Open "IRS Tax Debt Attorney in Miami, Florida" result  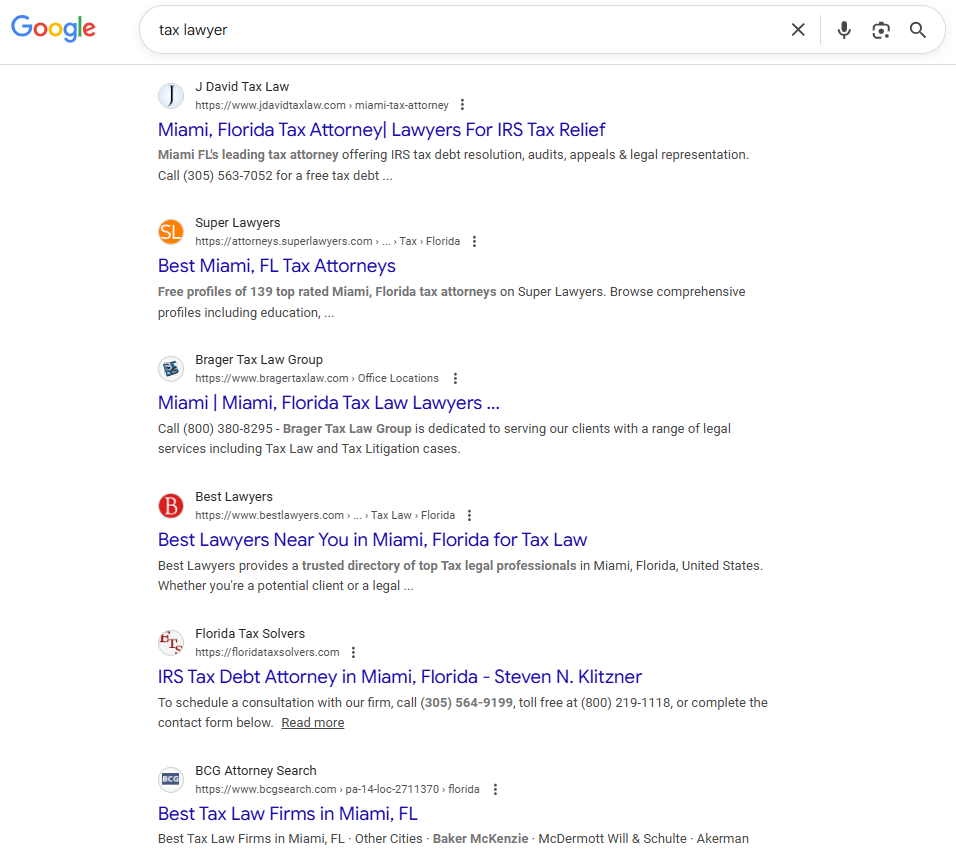[x=399, y=676]
